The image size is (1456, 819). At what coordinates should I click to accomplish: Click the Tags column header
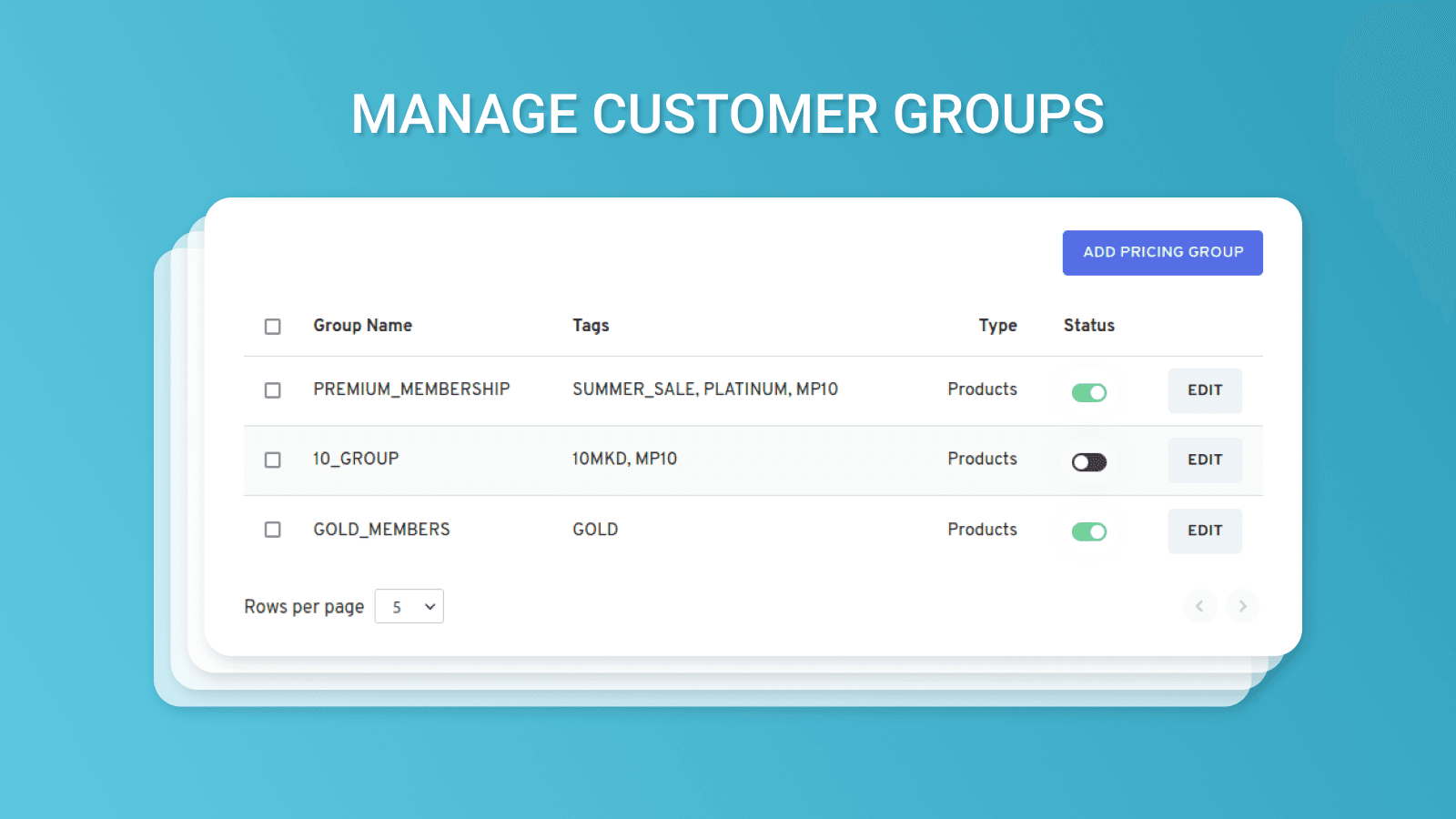tap(591, 325)
